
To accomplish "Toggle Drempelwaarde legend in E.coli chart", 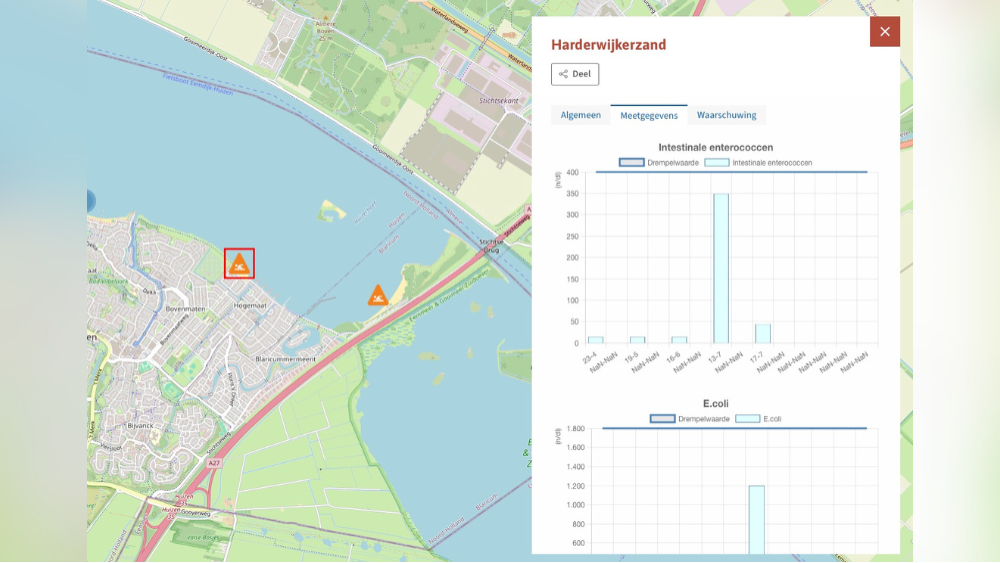I will coord(690,419).
